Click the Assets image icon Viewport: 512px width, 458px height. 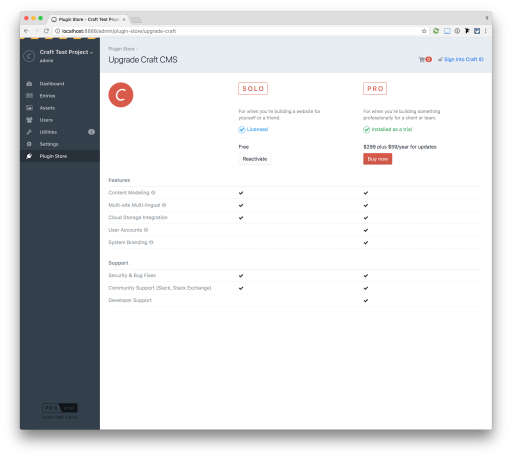click(29, 108)
